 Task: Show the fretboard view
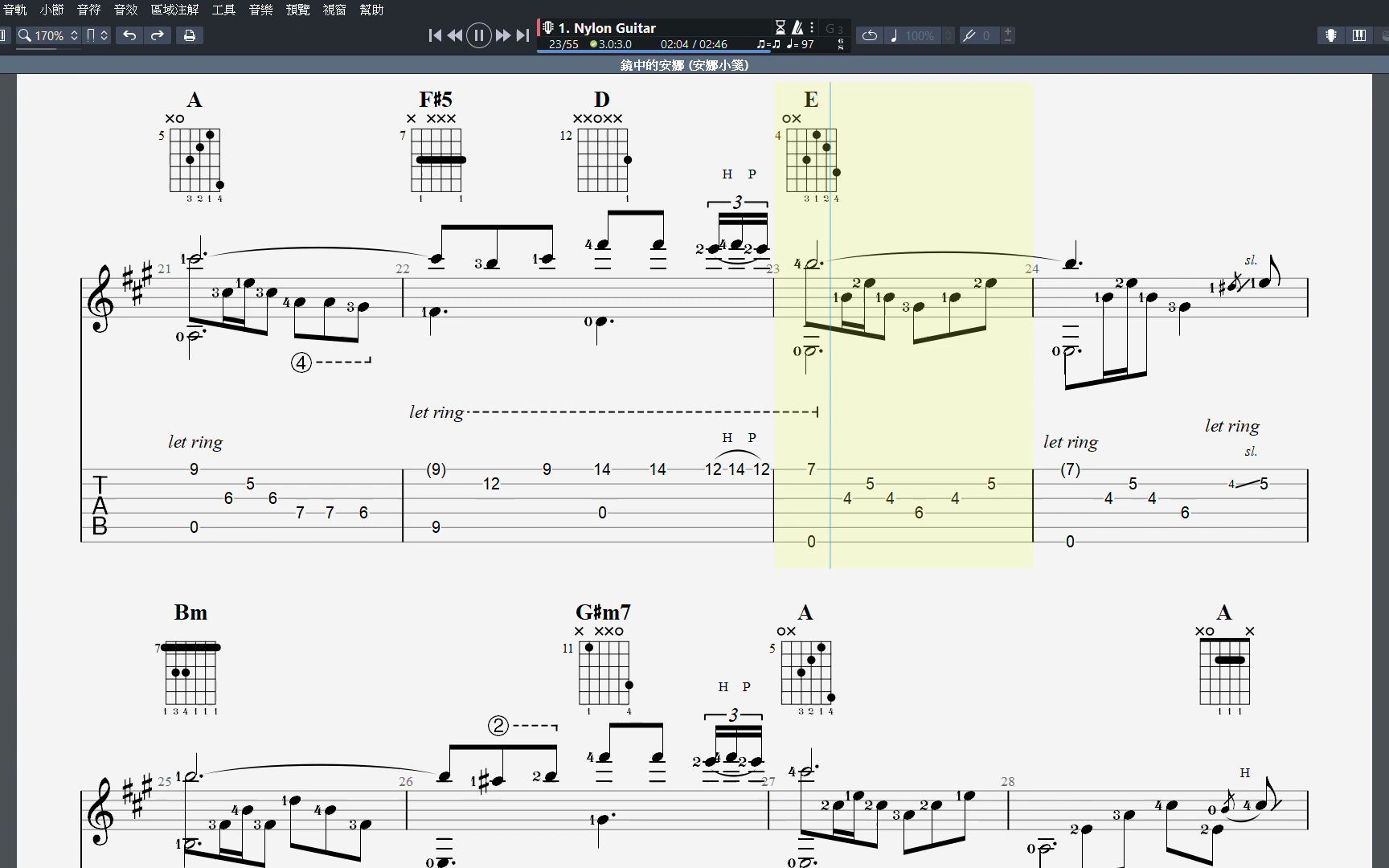(1331, 35)
